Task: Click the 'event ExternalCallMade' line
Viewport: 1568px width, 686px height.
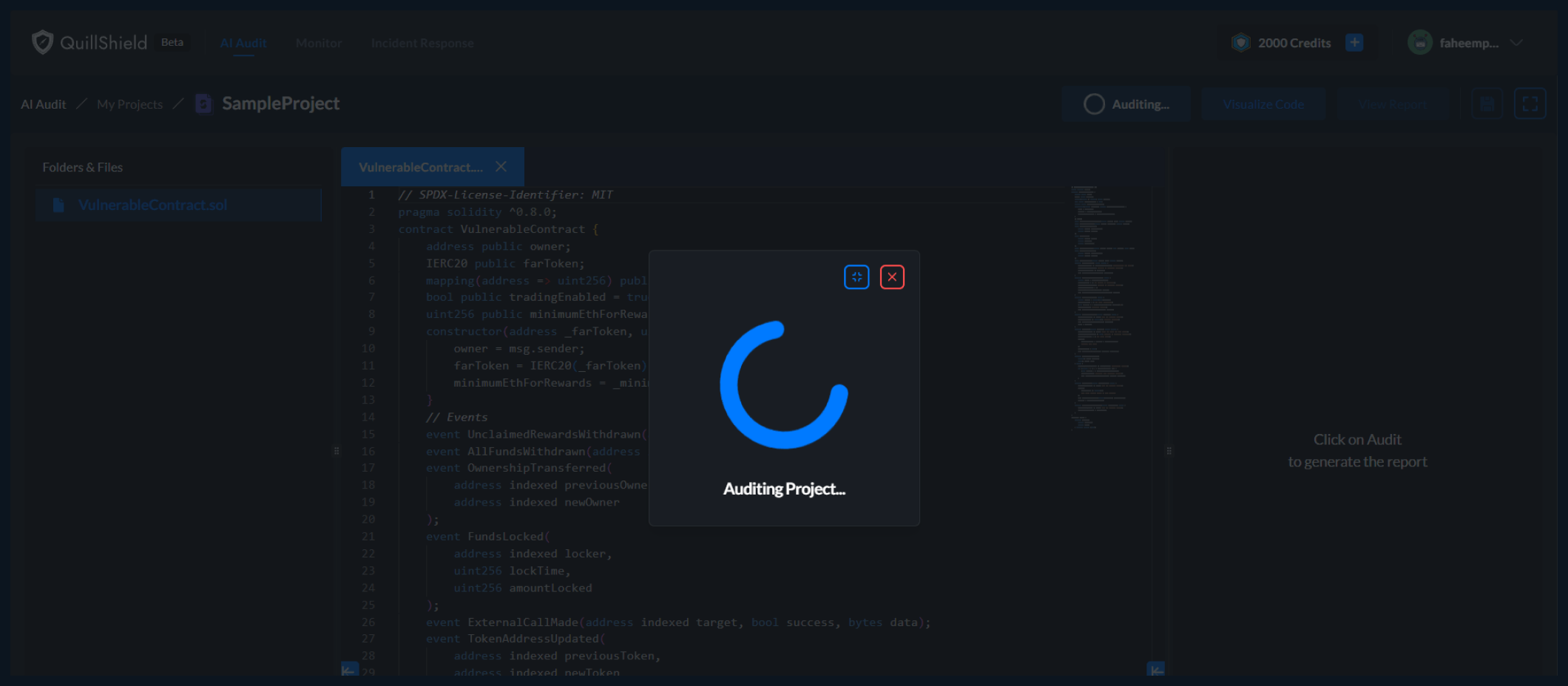Action: tap(678, 622)
